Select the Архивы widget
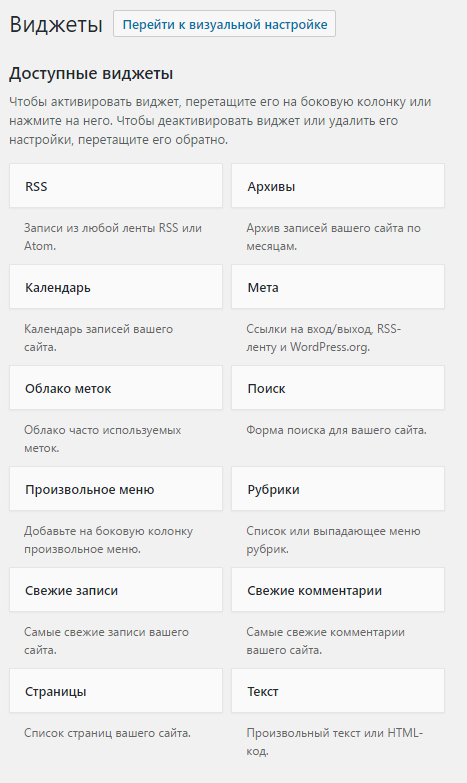 click(x=338, y=186)
